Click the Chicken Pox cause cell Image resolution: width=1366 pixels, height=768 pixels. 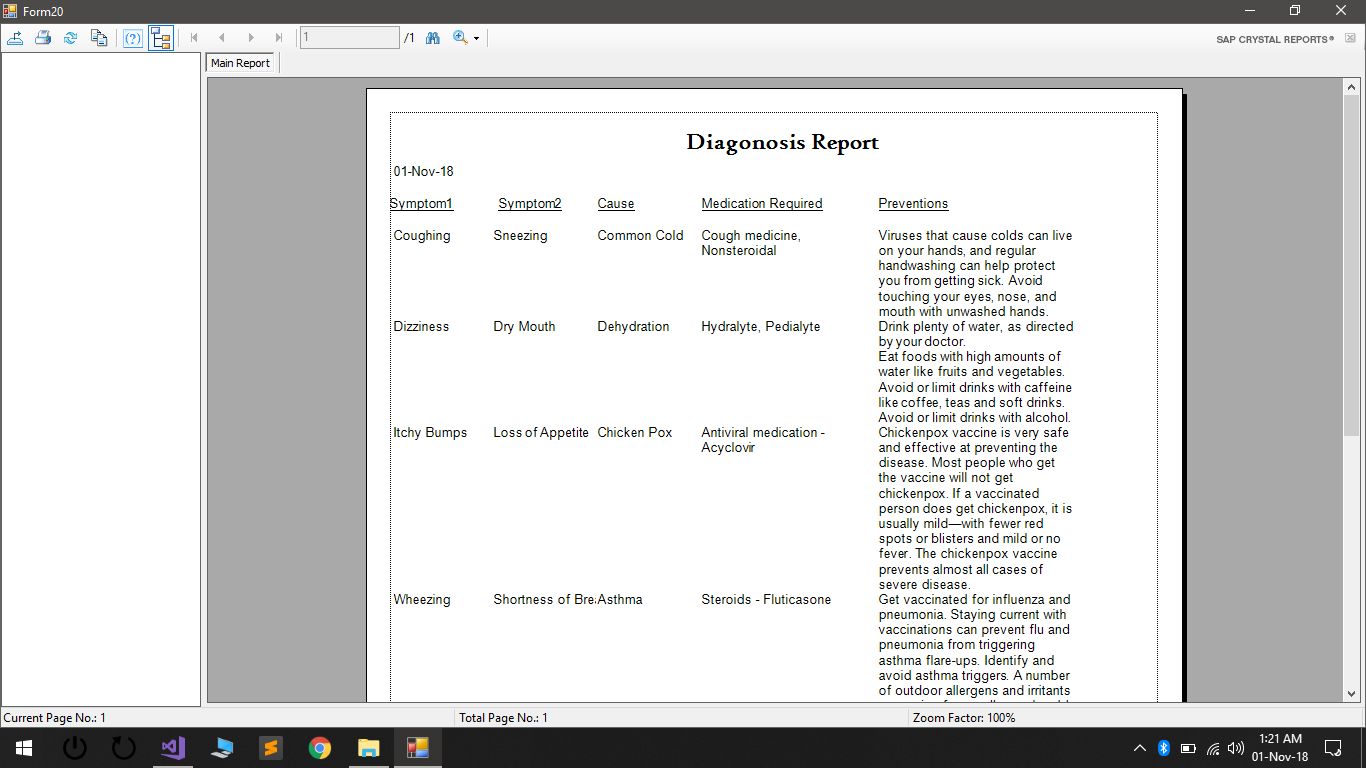[635, 433]
